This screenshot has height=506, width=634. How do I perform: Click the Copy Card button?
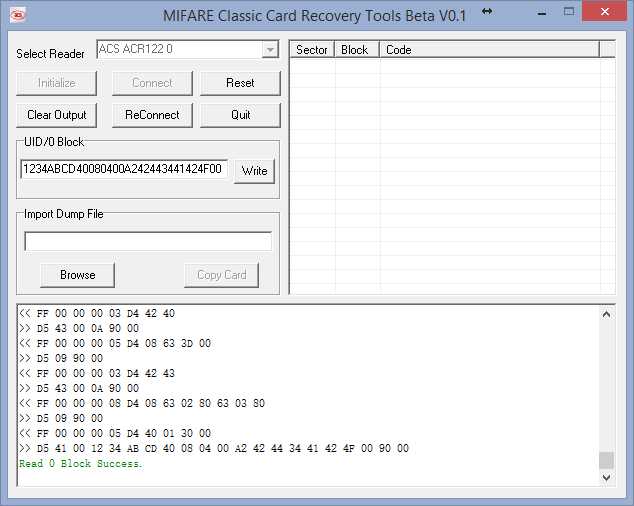coord(222,275)
